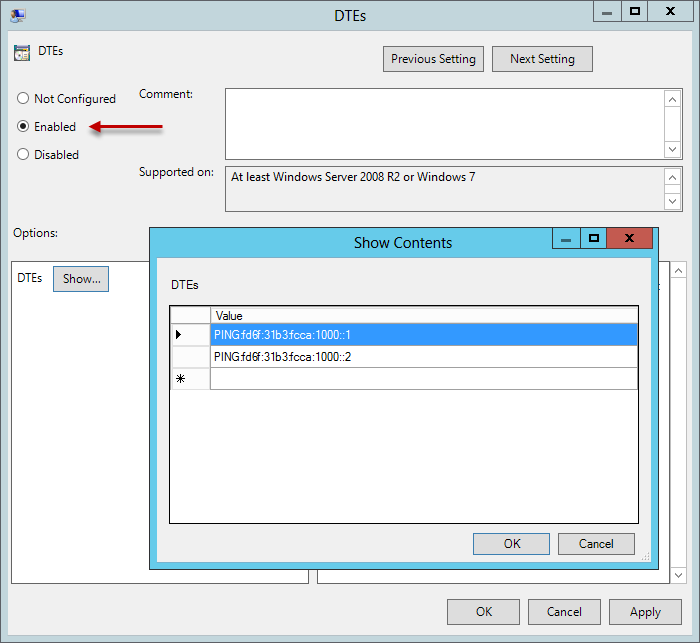Go to Previous Setting

pyautogui.click(x=433, y=59)
